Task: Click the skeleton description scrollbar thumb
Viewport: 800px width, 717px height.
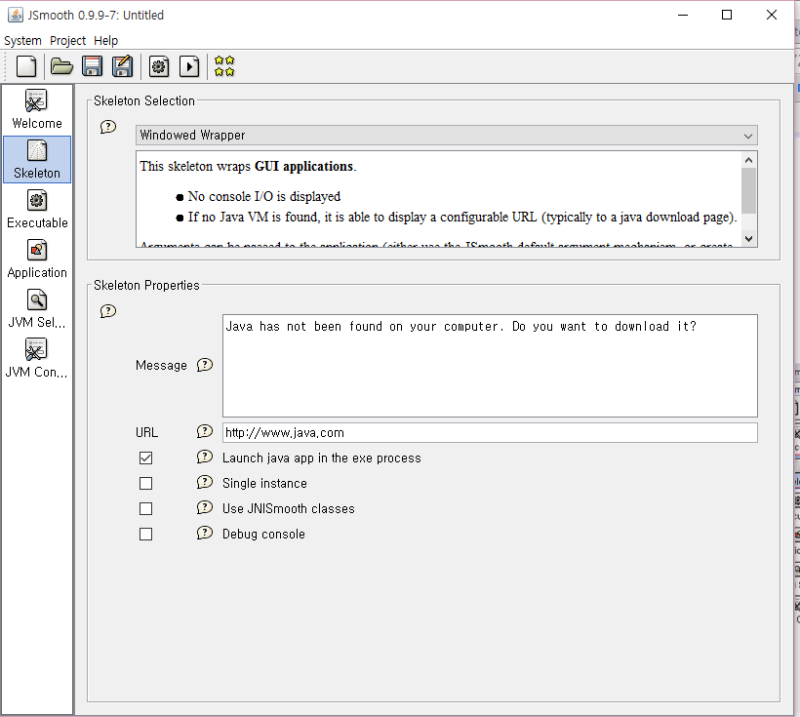Action: [x=748, y=190]
